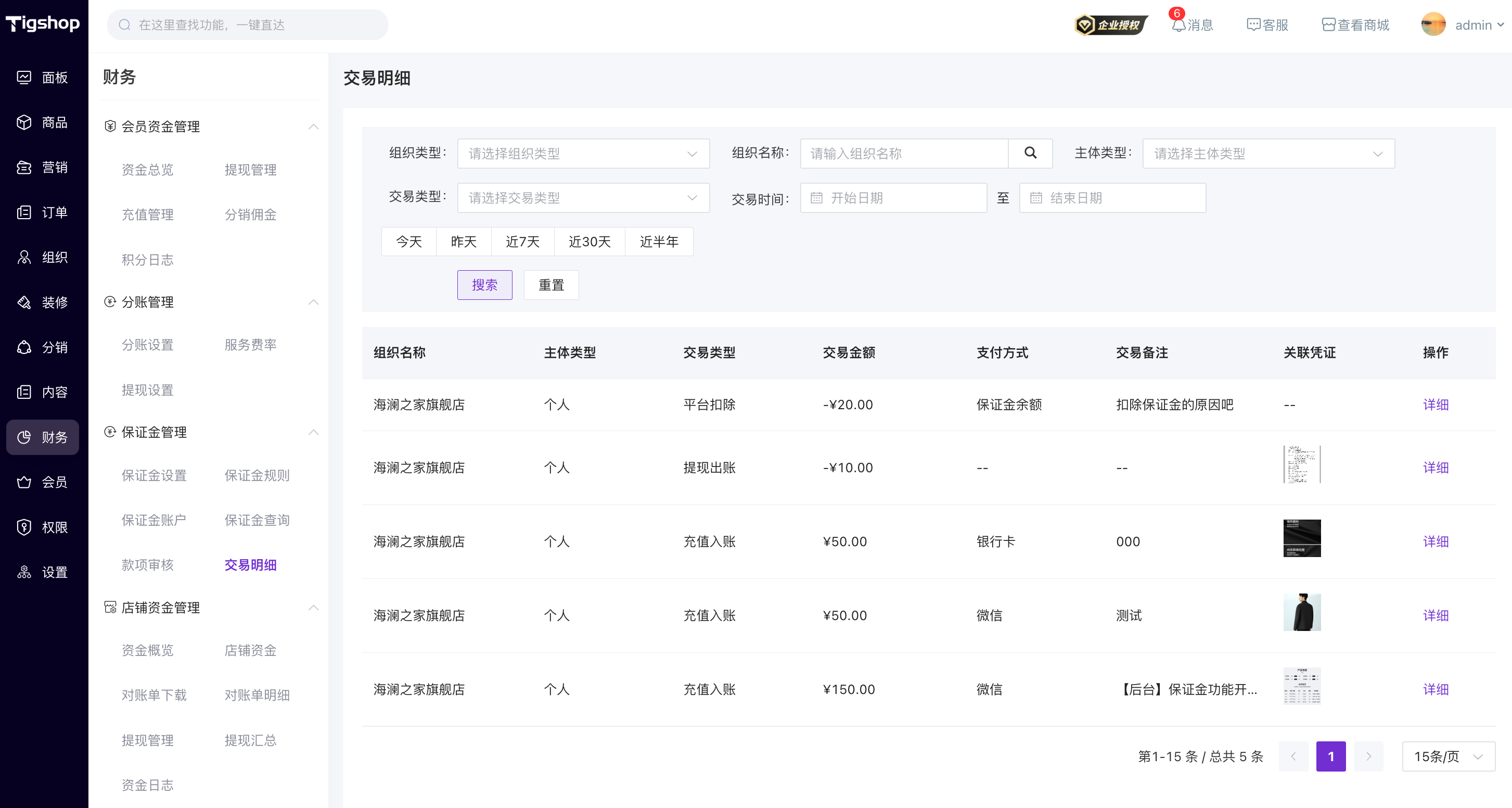Open the 商品 products sidebar icon
Image resolution: width=1512 pixels, height=808 pixels.
coord(24,122)
